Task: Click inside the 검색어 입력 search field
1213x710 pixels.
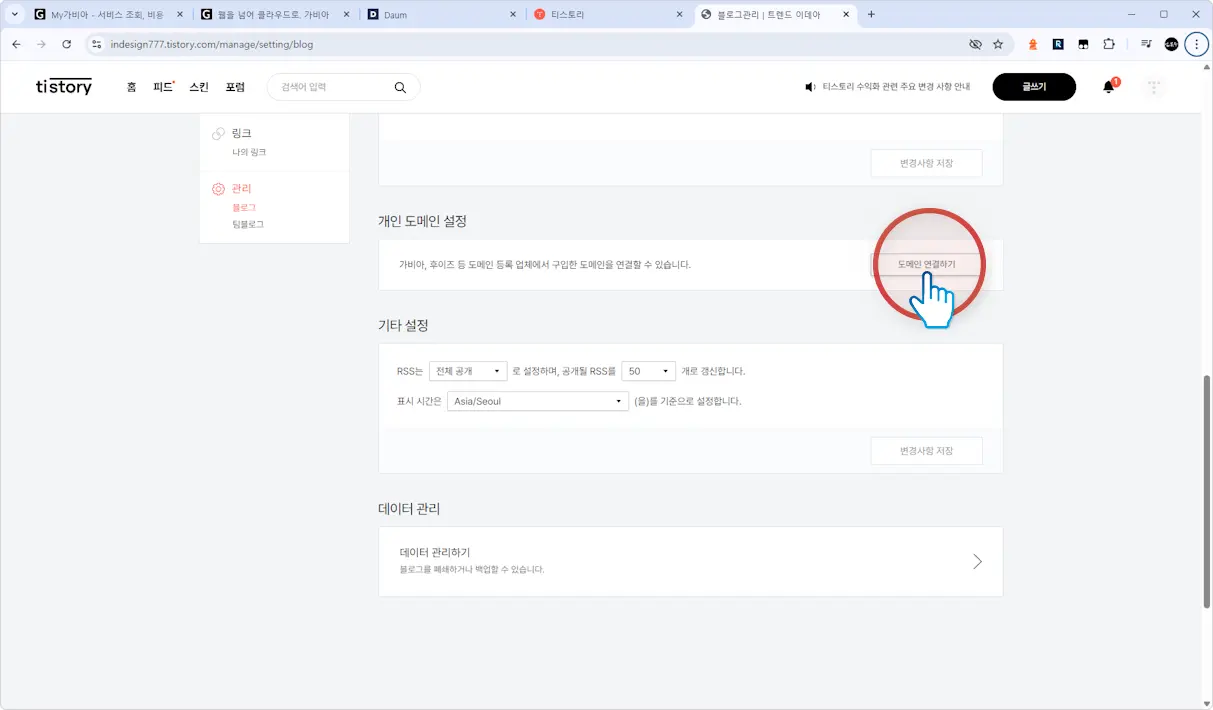Action: coord(330,87)
